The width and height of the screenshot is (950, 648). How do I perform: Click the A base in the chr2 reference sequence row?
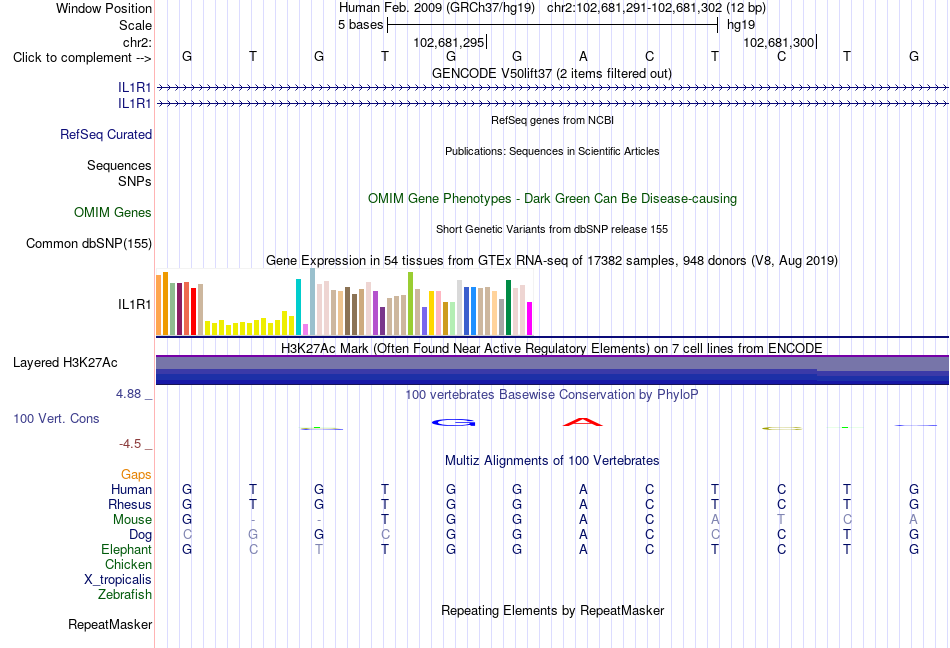[583, 56]
